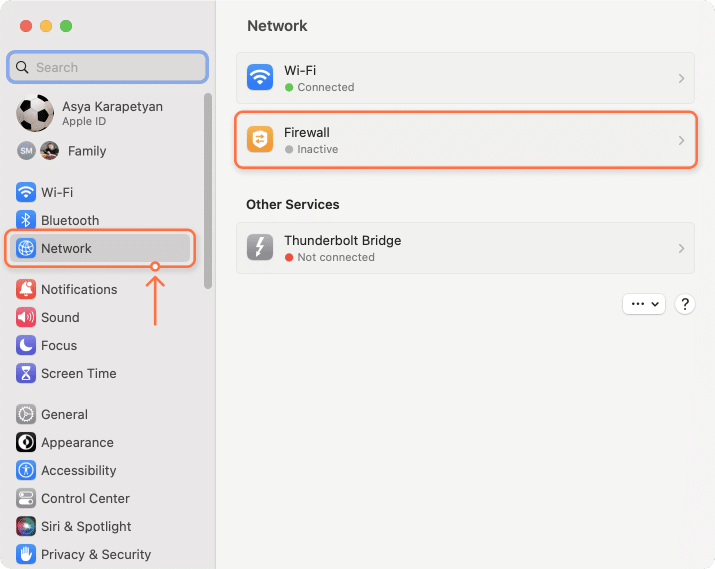The image size is (715, 569).
Task: Click the Network globe icon in the sidebar
Action: point(26,248)
